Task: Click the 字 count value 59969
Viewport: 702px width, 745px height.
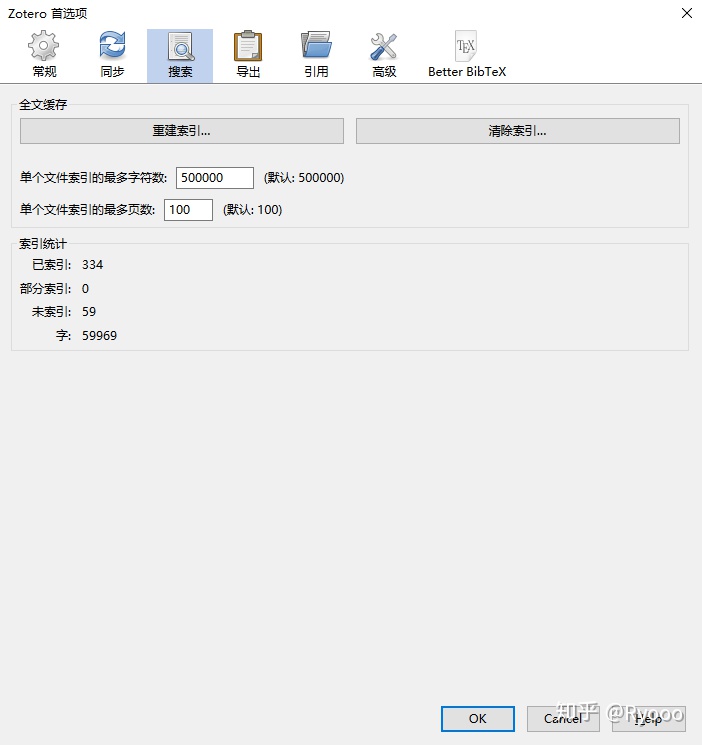Action: point(99,335)
